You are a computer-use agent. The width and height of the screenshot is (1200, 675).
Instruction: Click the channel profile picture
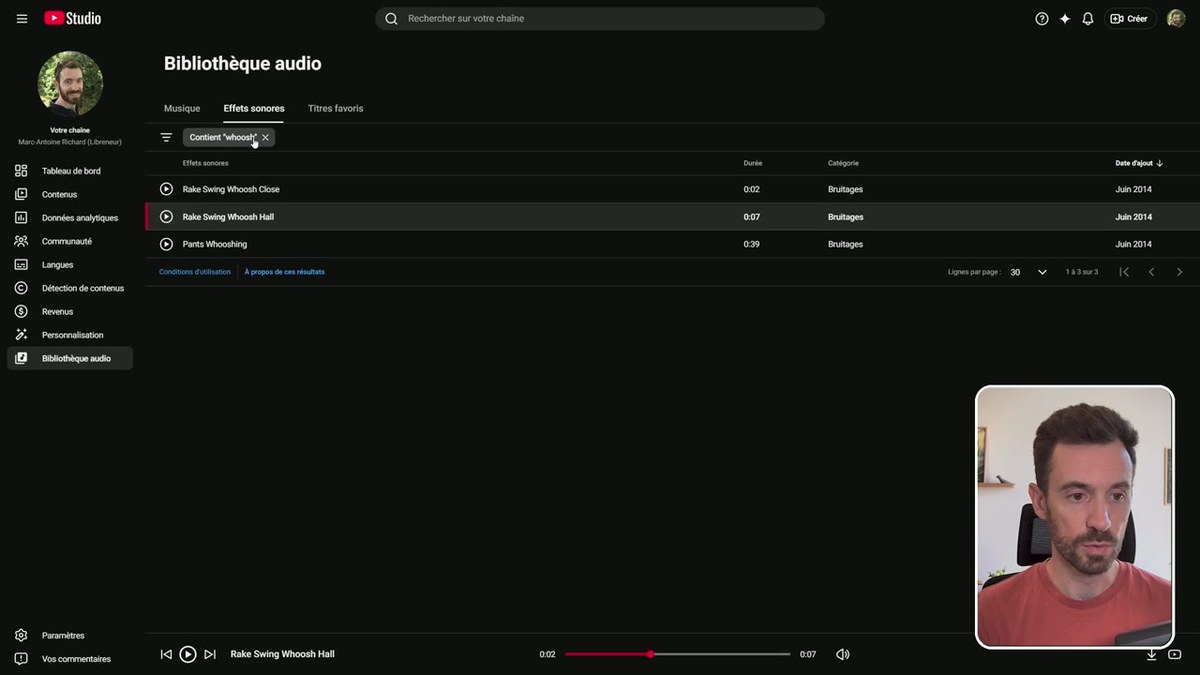[70, 83]
